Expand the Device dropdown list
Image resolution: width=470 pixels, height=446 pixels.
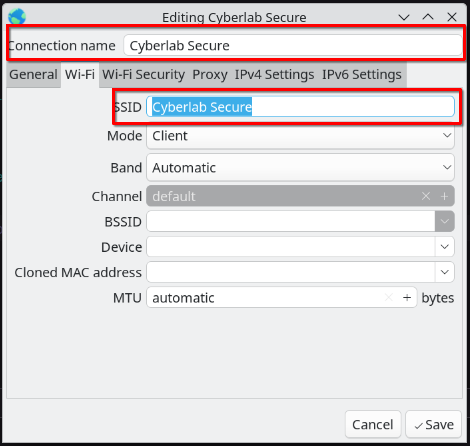tap(445, 247)
